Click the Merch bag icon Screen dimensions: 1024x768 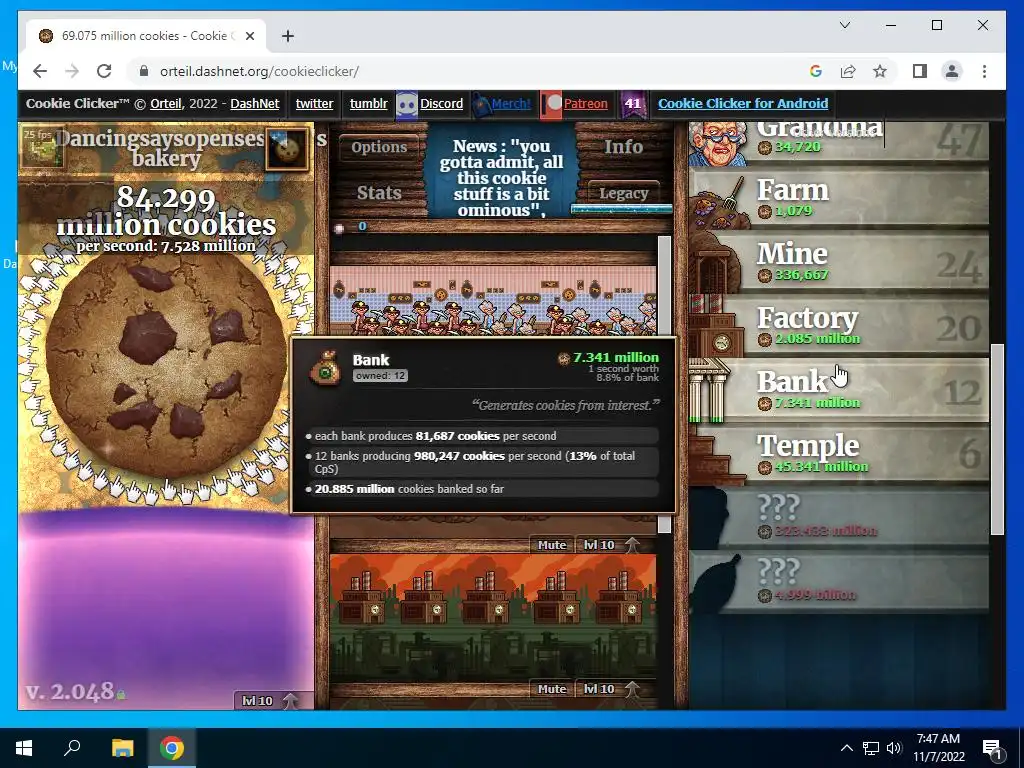tap(481, 104)
